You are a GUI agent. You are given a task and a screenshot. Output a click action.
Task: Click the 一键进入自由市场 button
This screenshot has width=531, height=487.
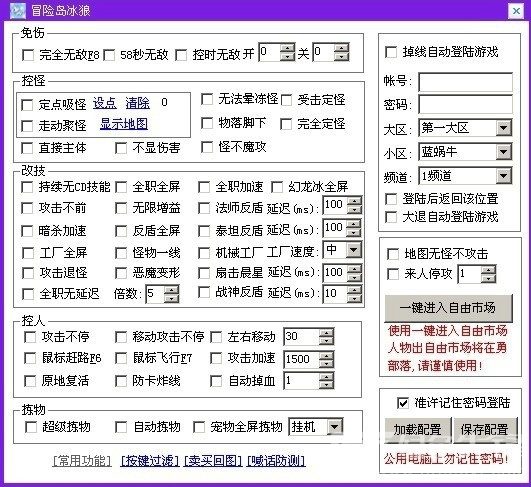tap(448, 308)
